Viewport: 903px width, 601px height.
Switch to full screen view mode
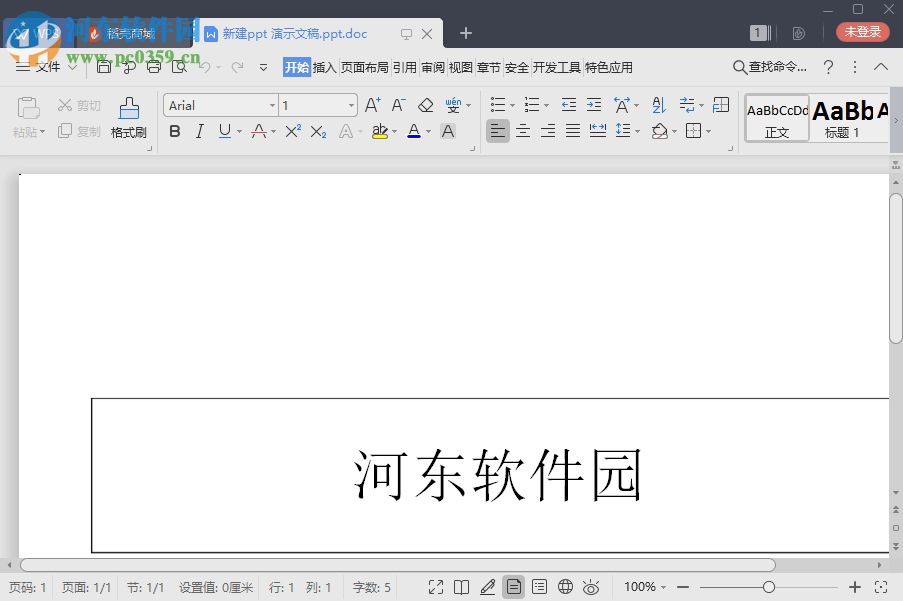click(434, 587)
